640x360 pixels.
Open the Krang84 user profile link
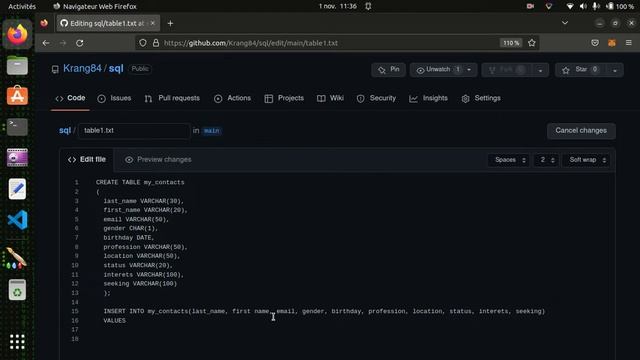(82, 69)
